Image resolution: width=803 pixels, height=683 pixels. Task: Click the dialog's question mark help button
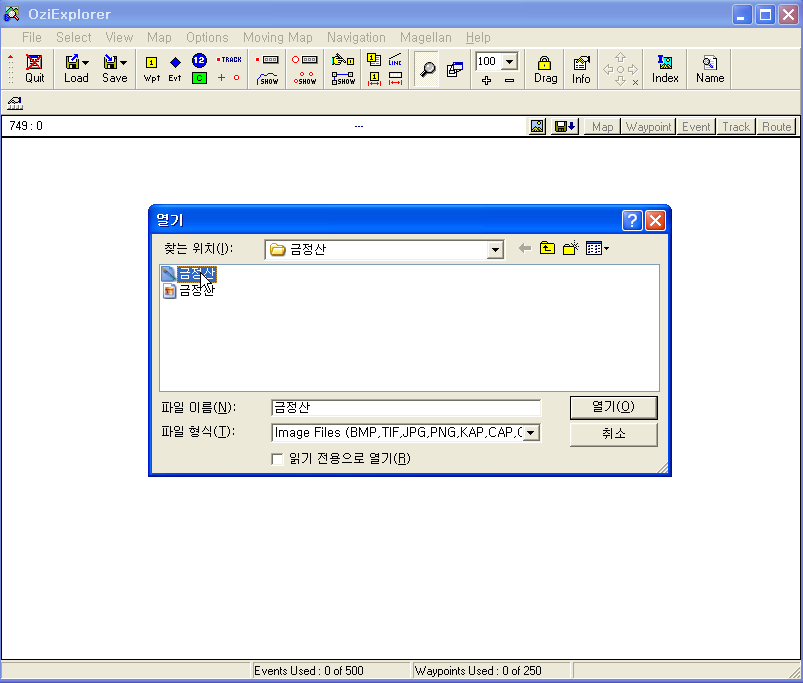(x=632, y=221)
